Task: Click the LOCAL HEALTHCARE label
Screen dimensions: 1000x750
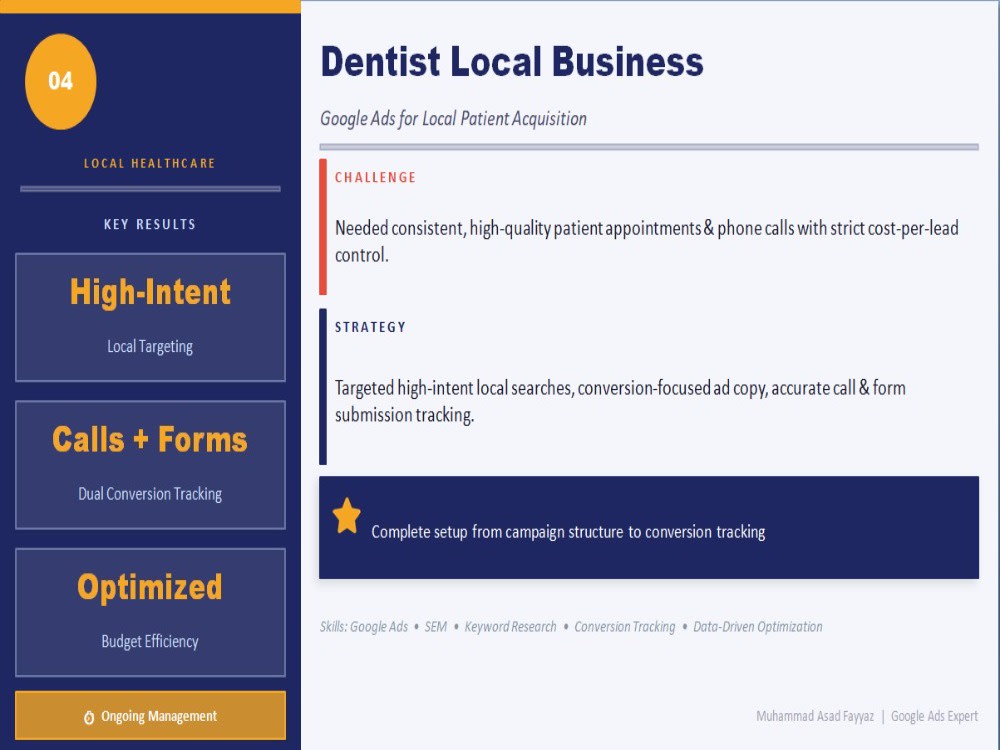Action: point(150,163)
